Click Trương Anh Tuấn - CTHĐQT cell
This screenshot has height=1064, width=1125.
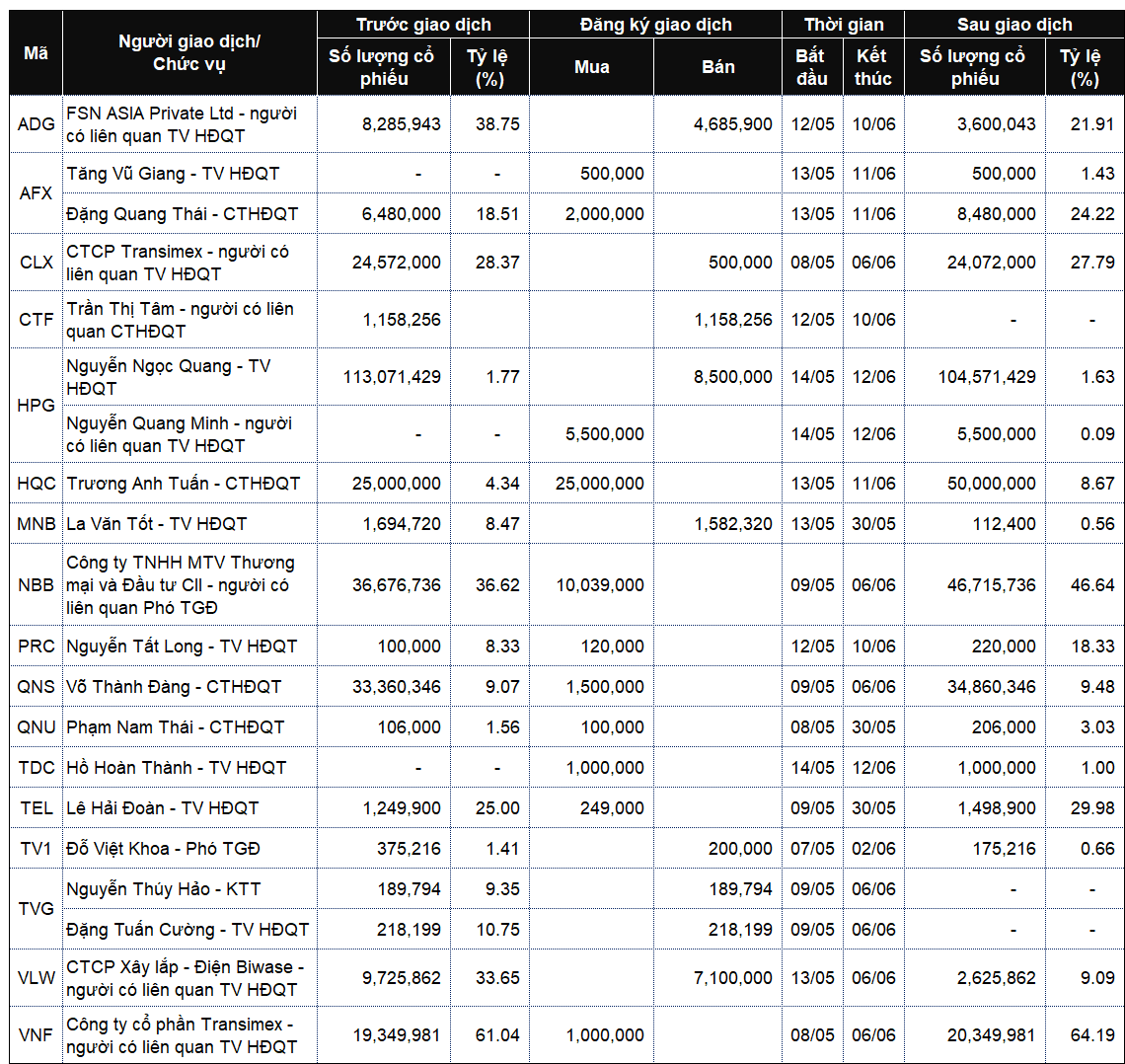pyautogui.click(x=190, y=483)
